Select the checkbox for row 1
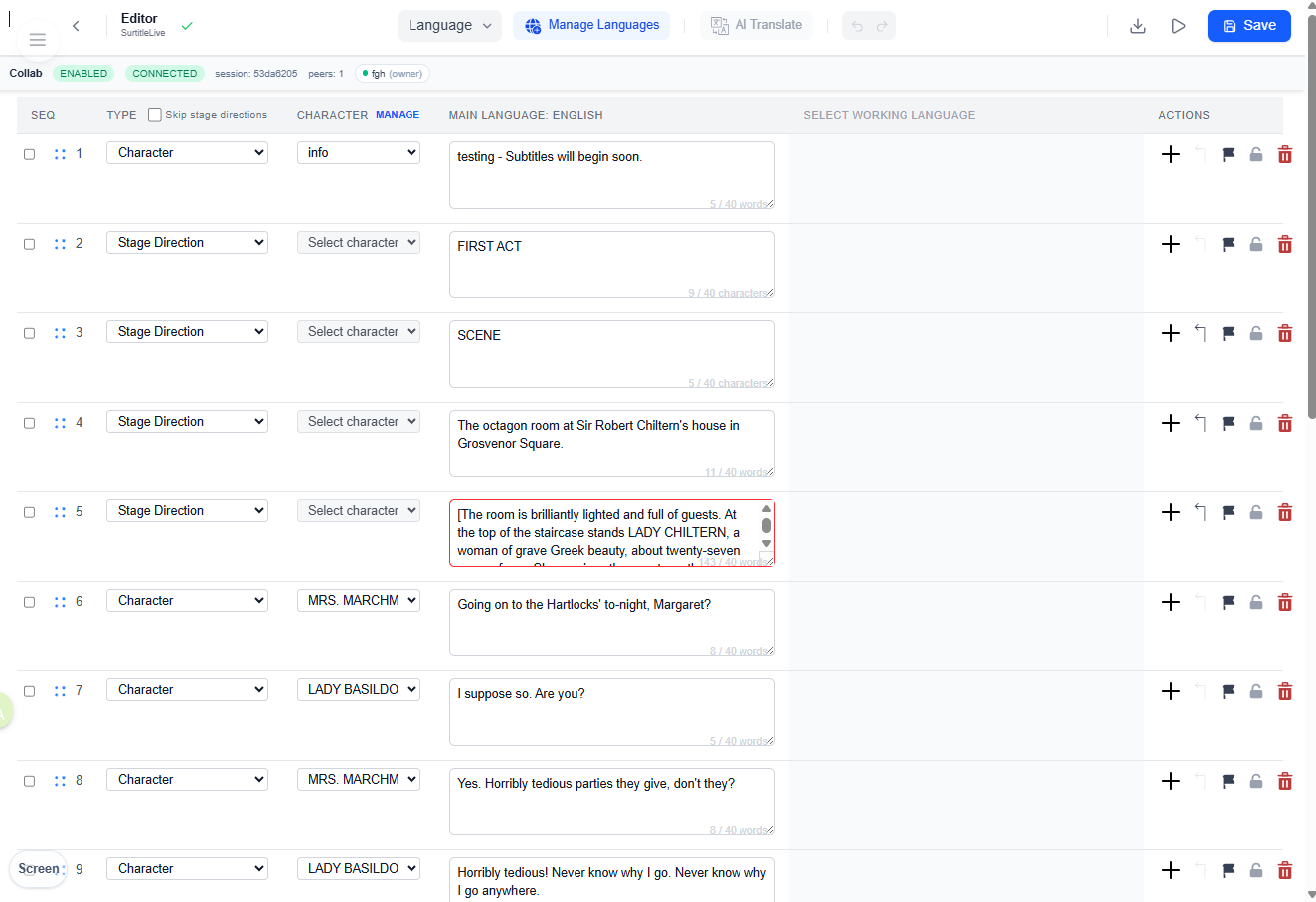Screen dimensions: 1316x902 30,154
